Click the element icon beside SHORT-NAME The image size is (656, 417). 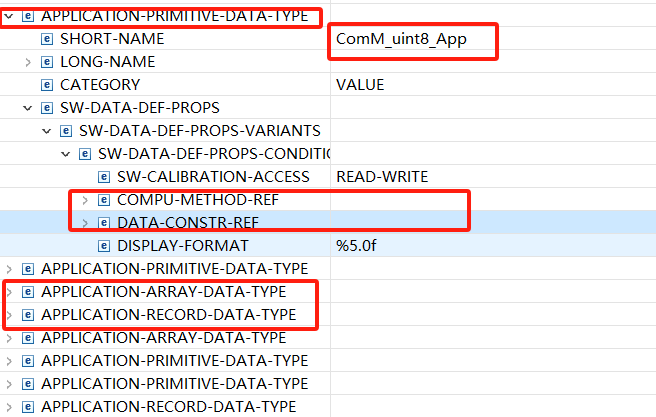coord(47,39)
